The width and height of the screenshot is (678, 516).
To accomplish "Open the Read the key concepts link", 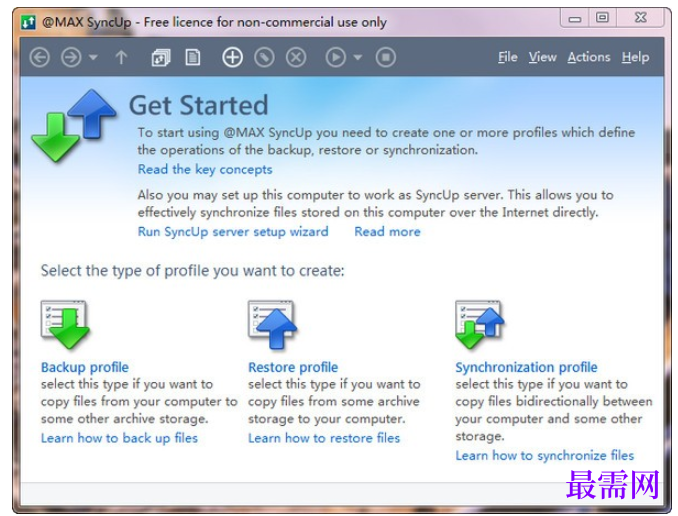I will (205, 169).
